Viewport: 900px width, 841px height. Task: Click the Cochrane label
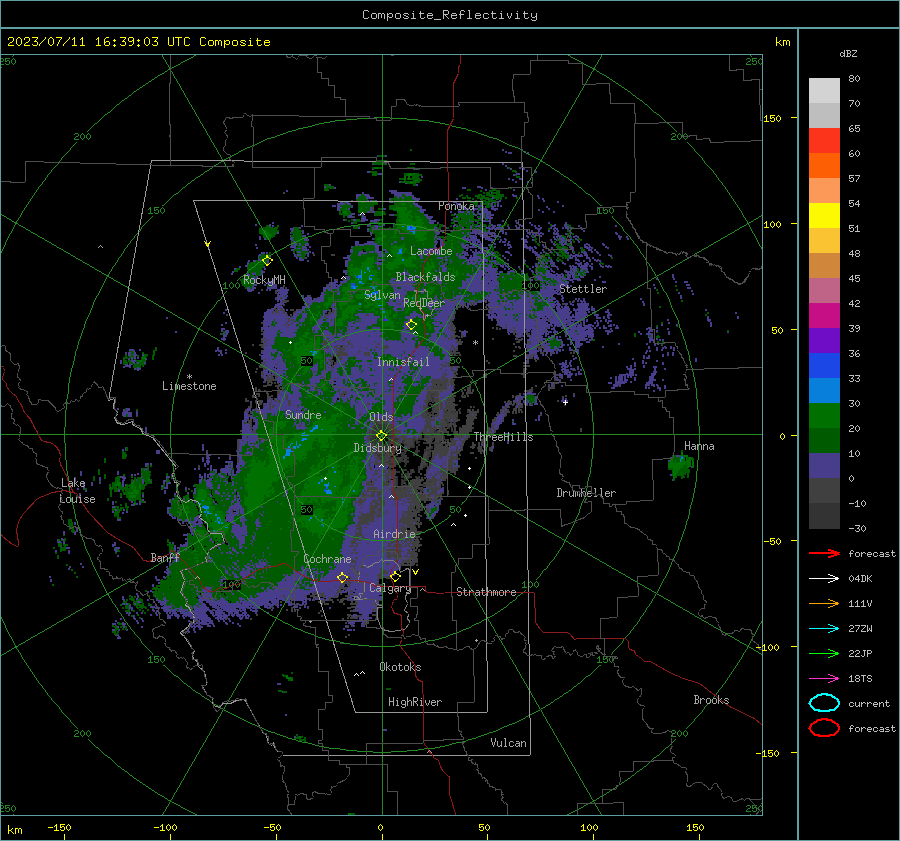point(327,559)
